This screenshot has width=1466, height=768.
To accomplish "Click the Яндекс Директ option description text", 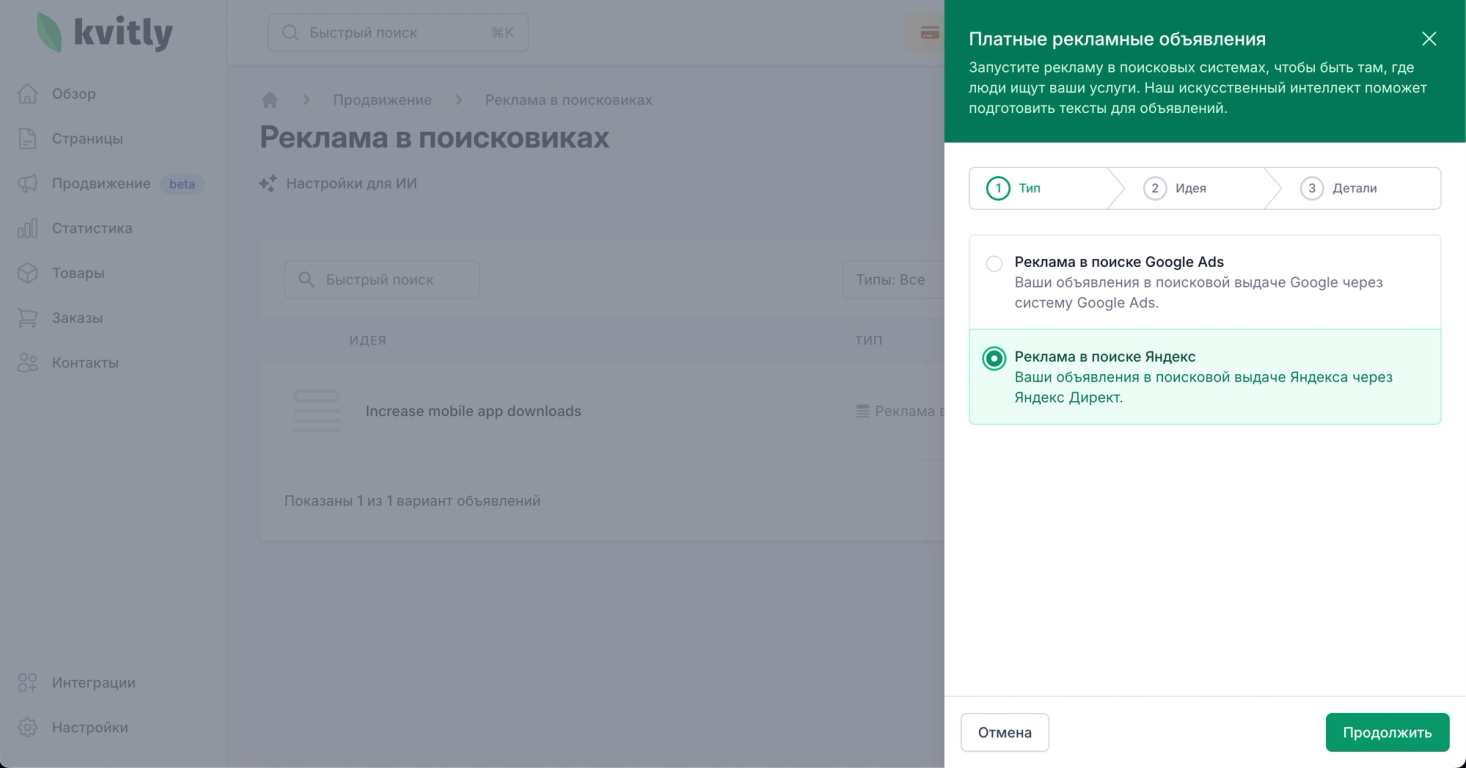I will [x=1203, y=388].
